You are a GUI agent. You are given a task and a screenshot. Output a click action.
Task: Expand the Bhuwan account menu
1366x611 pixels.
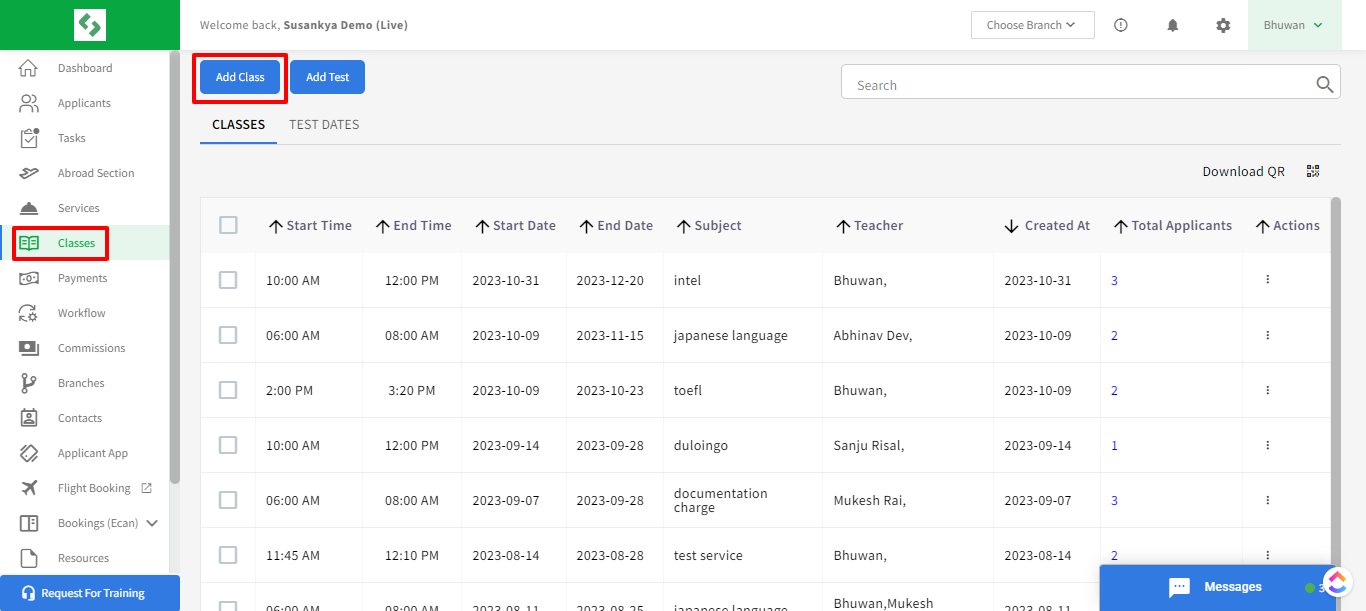pos(1295,25)
